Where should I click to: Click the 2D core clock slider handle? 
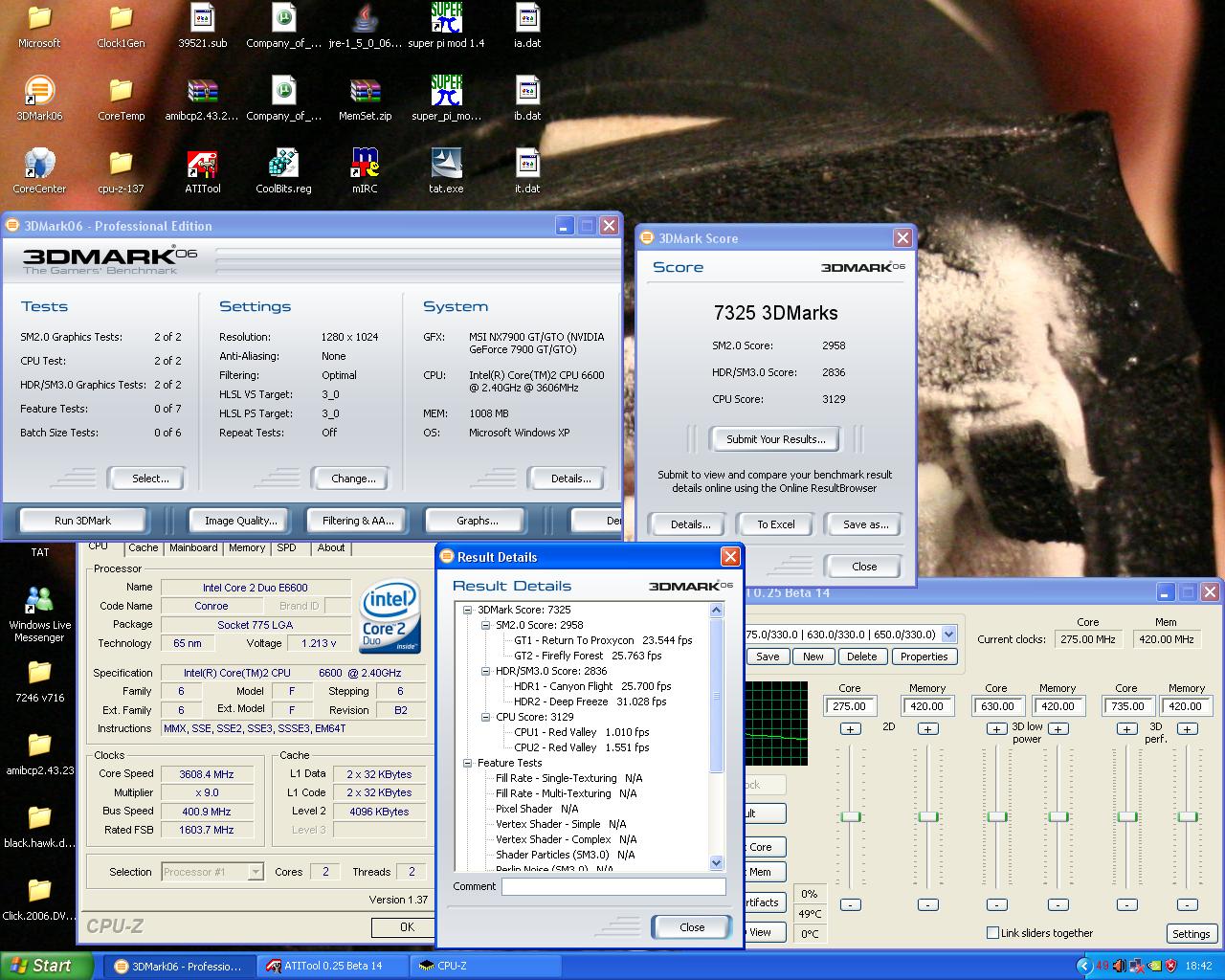click(851, 816)
